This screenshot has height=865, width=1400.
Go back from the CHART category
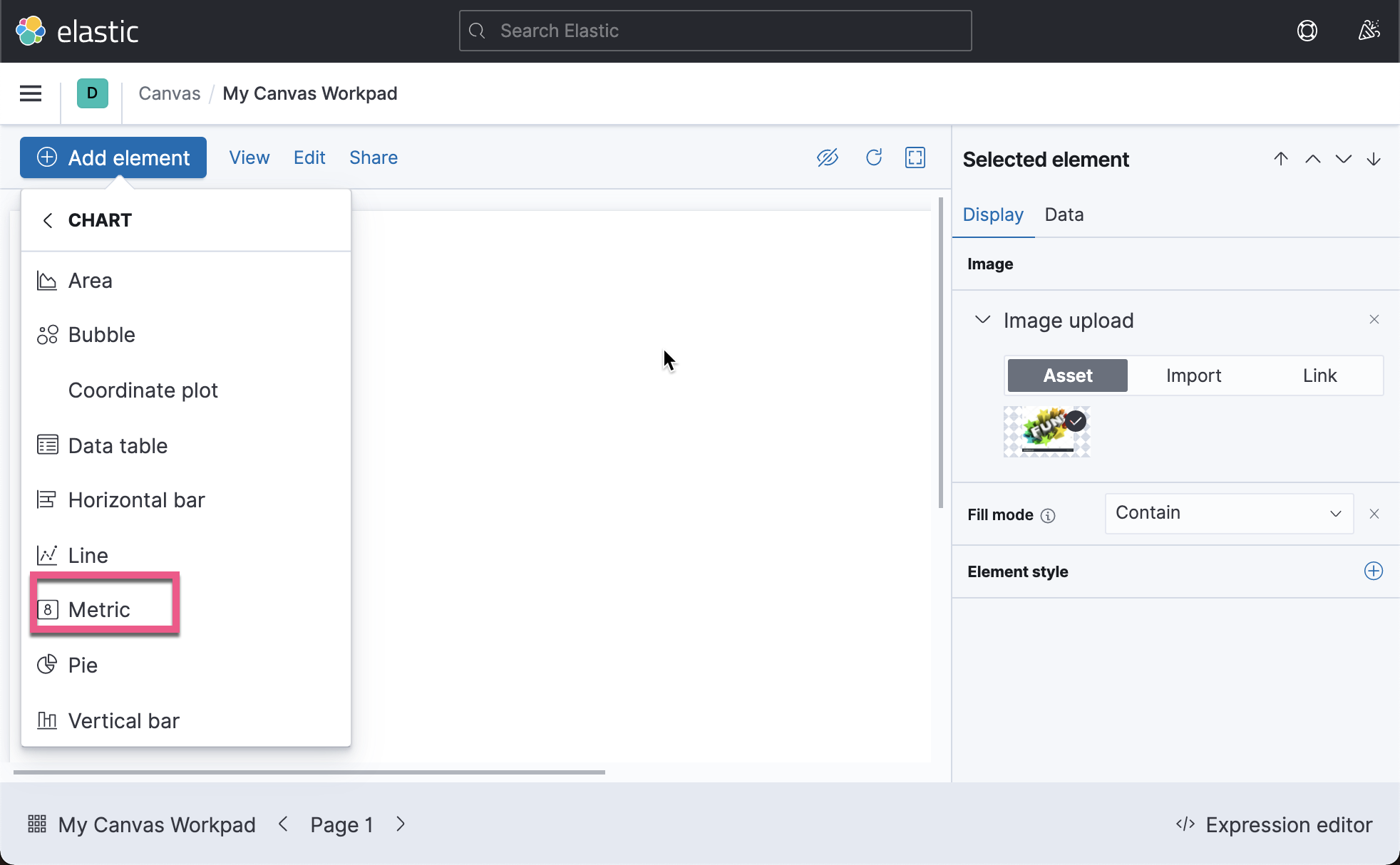(48, 220)
